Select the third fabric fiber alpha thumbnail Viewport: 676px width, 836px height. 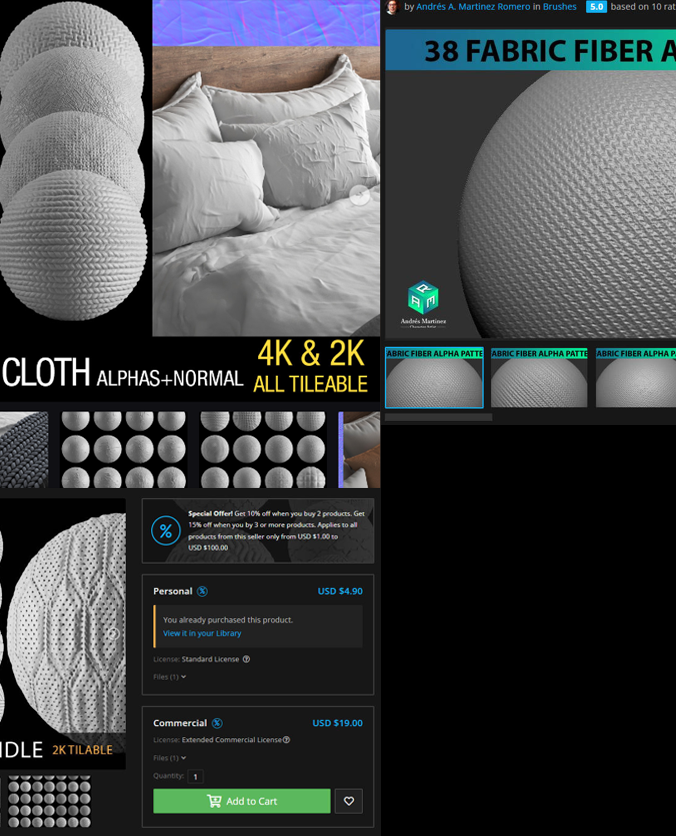tap(636, 378)
